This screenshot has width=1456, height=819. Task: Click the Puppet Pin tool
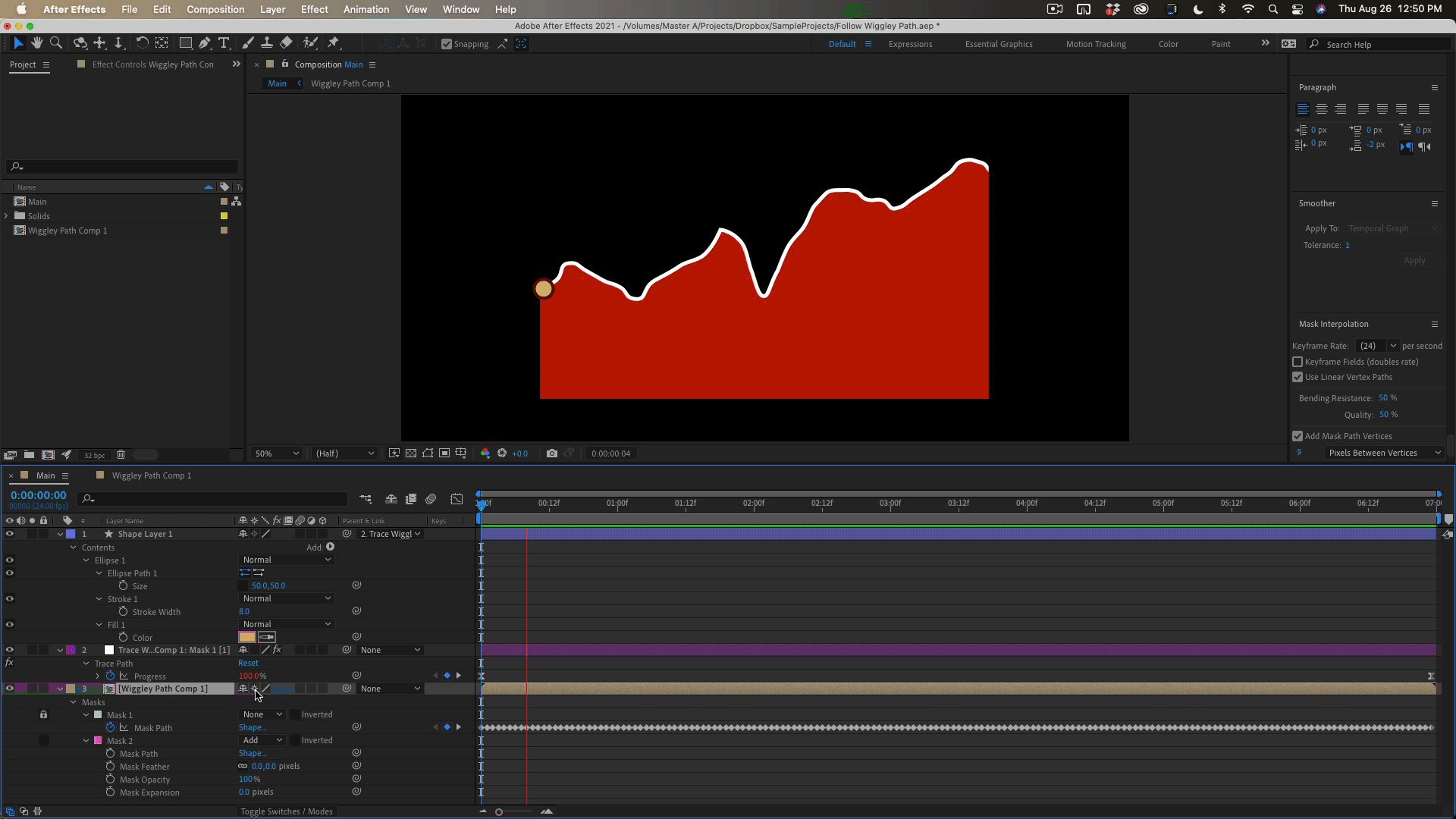tap(333, 43)
